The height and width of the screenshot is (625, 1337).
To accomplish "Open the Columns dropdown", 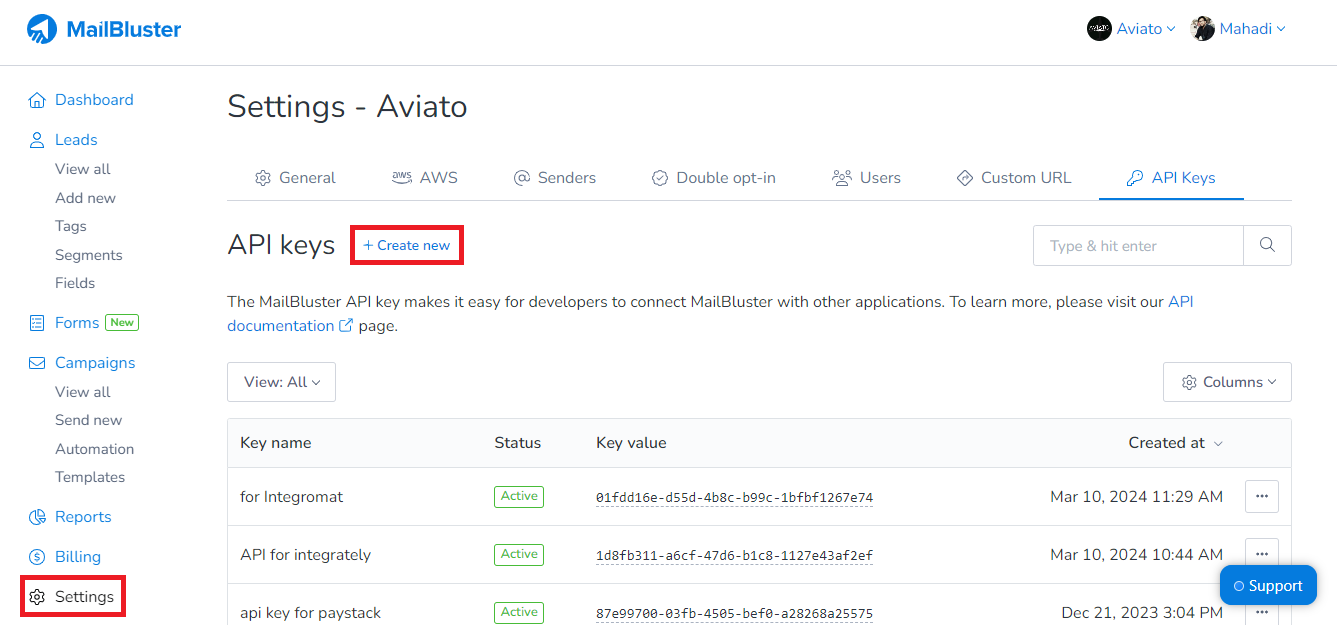I will (1227, 382).
